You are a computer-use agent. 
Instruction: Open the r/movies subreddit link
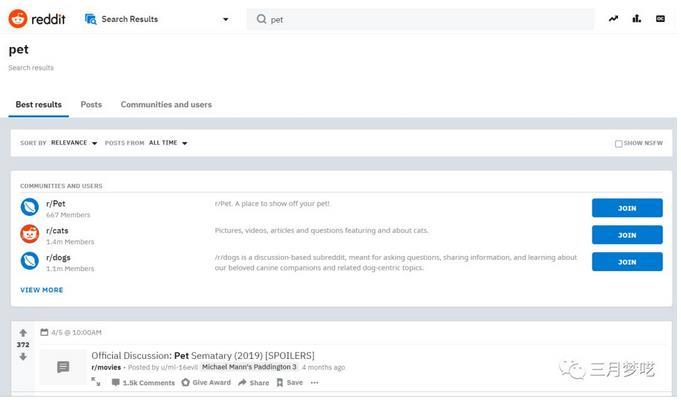pyautogui.click(x=106, y=367)
